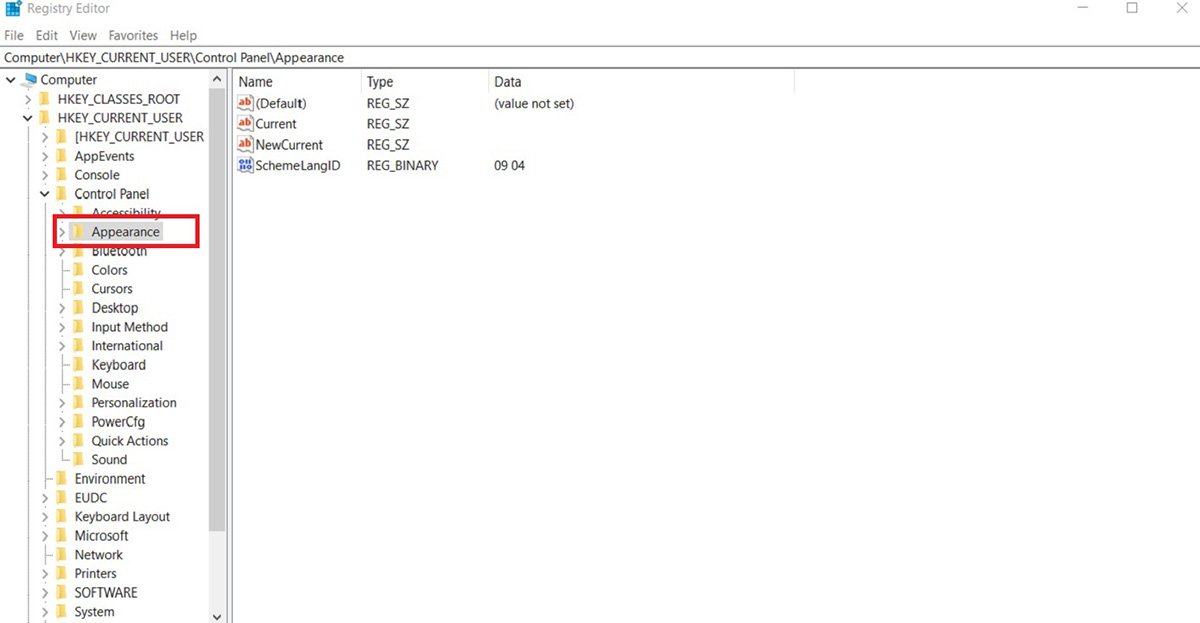The image size is (1200, 623).
Task: Open the Favorites menu
Action: (x=132, y=35)
